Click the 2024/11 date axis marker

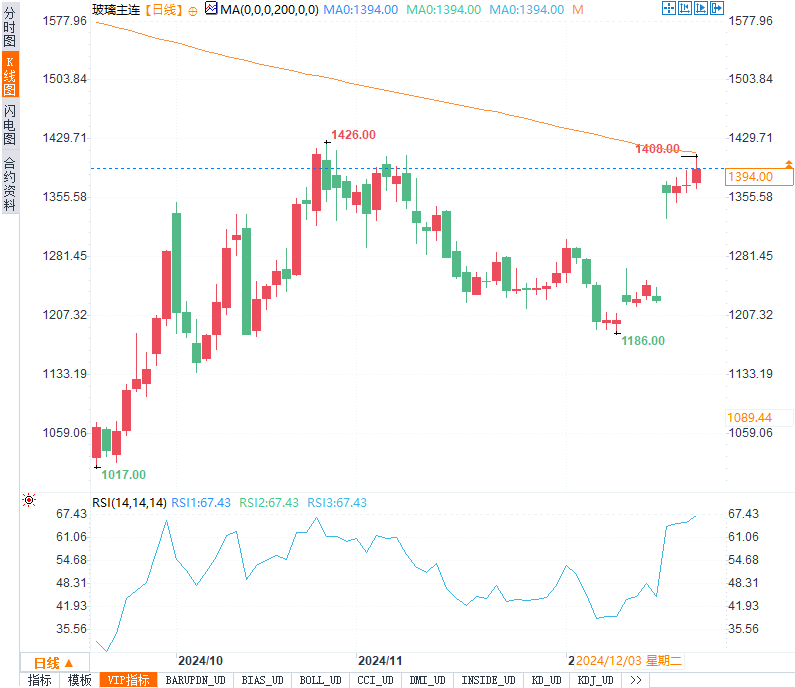pyautogui.click(x=380, y=661)
